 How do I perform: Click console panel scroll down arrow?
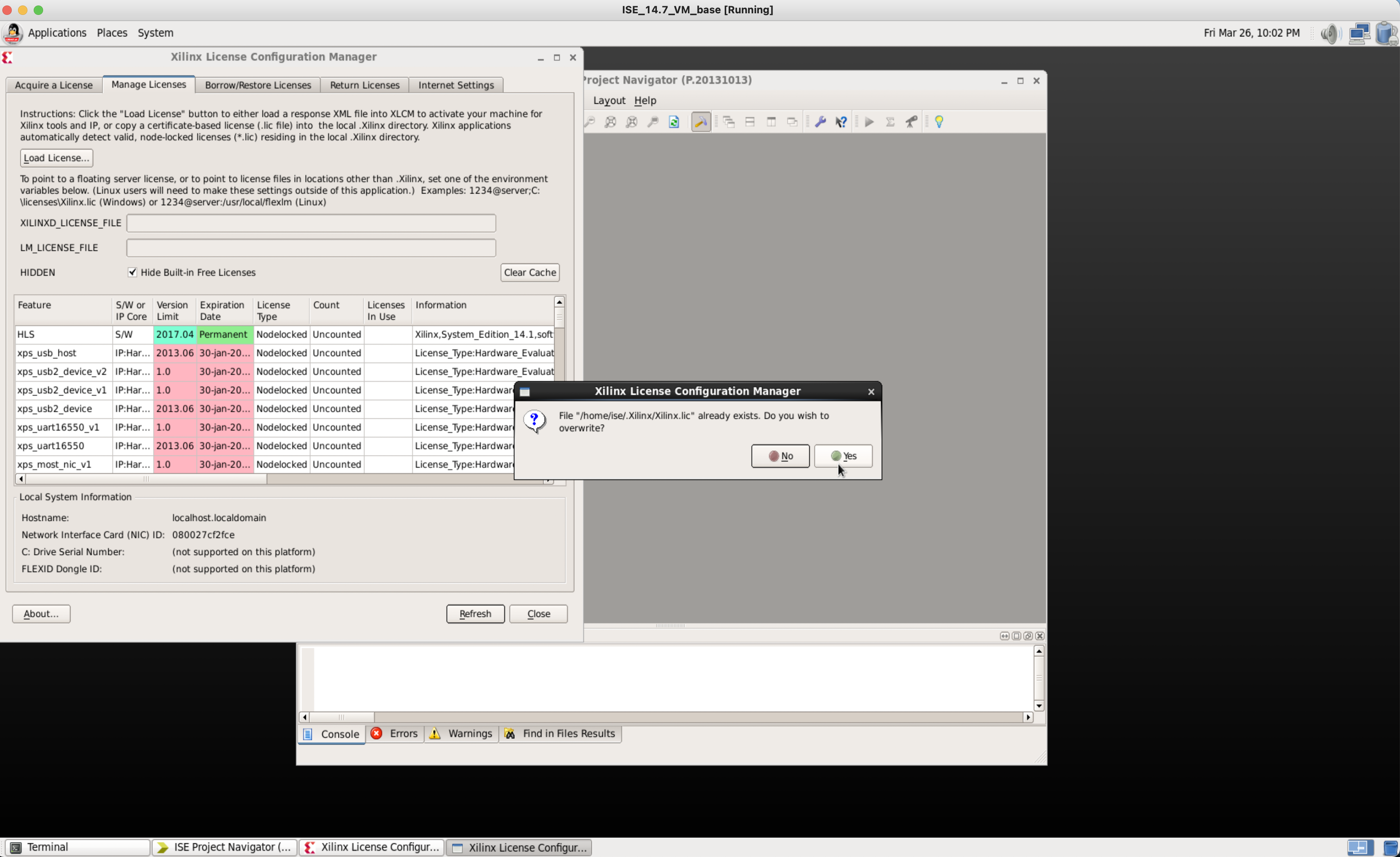coord(1038,706)
